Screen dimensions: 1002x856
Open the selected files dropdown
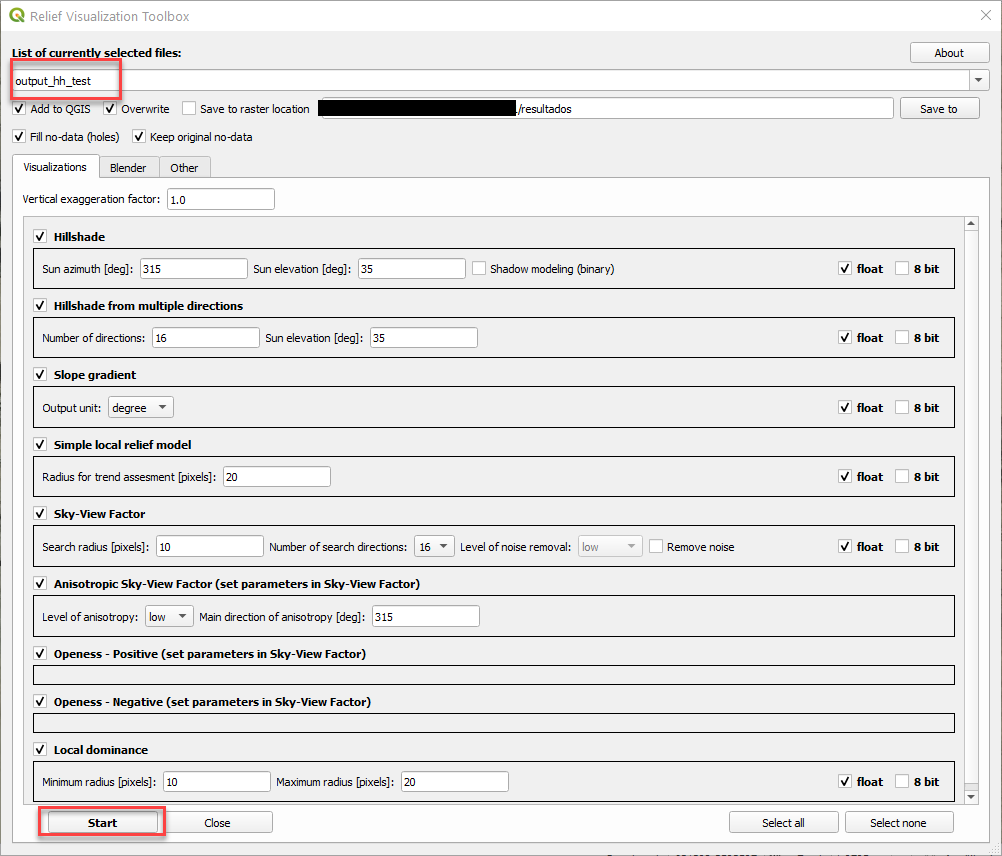coord(978,79)
